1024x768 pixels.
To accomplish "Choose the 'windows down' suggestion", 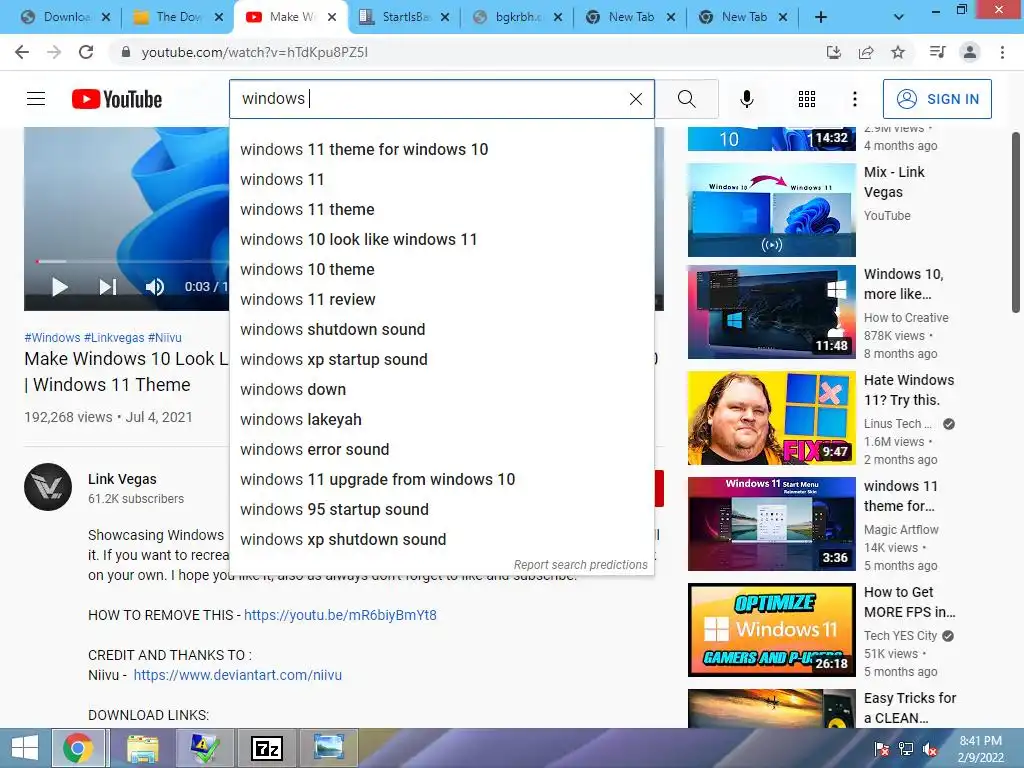I will coord(441,390).
